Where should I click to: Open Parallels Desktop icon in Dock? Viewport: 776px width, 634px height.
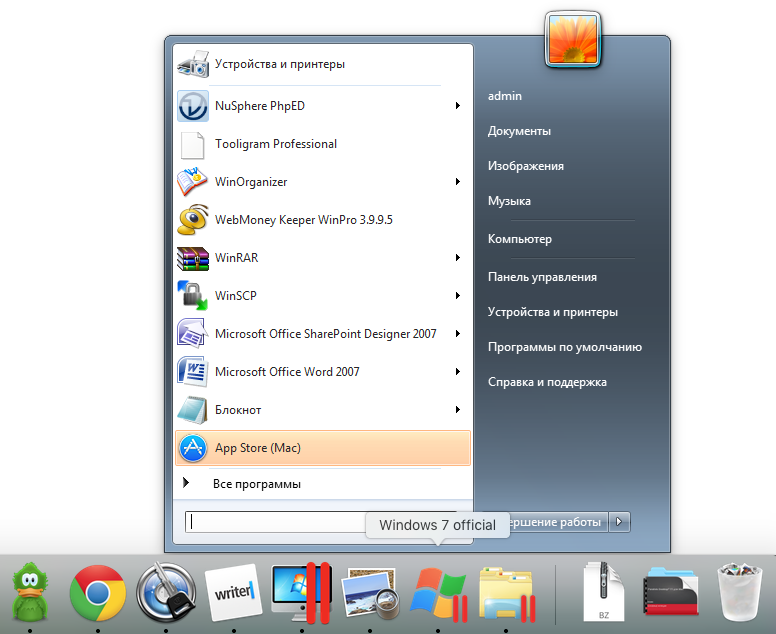tap(301, 592)
